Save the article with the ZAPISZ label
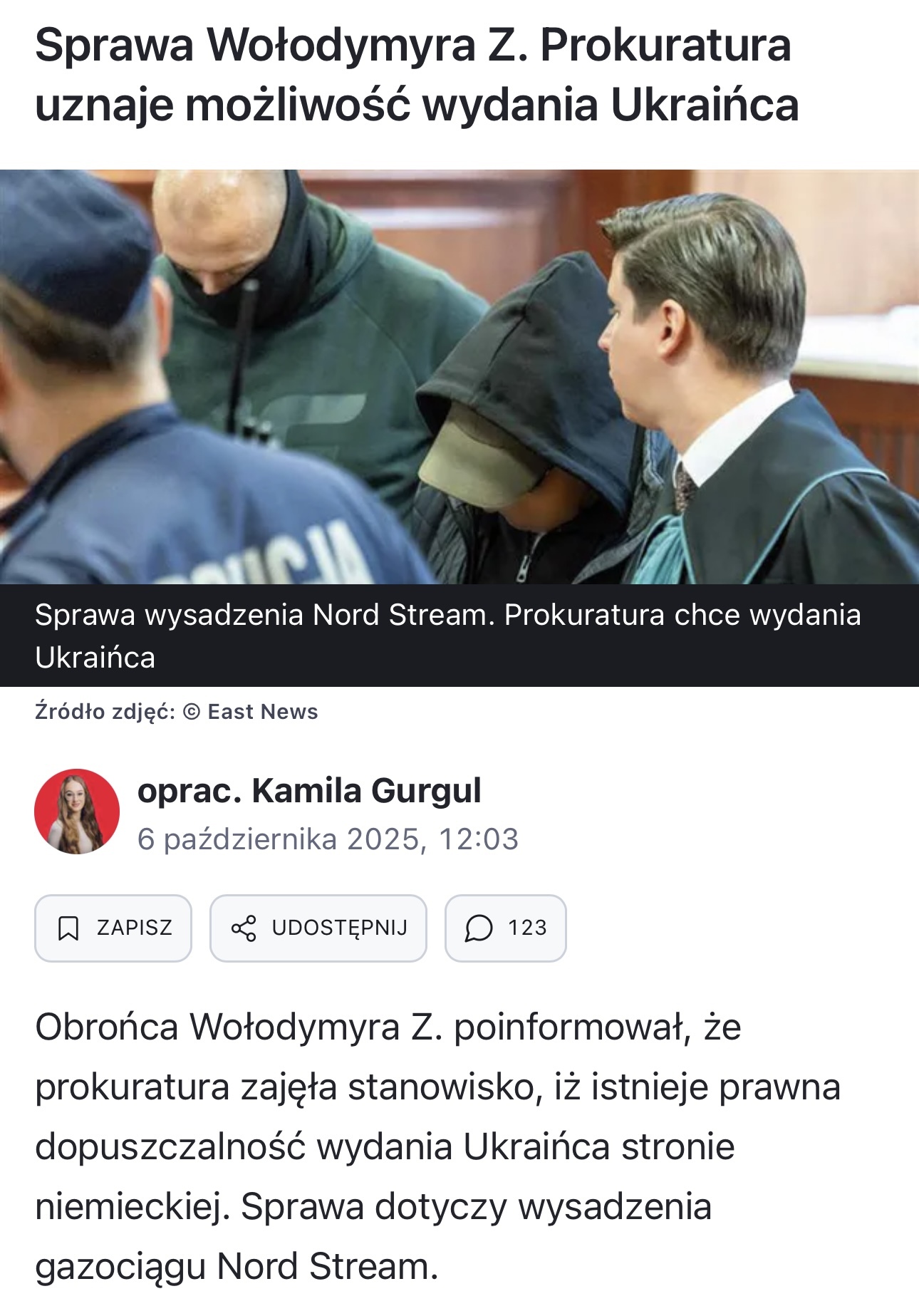Image resolution: width=919 pixels, height=1316 pixels. coord(135,928)
